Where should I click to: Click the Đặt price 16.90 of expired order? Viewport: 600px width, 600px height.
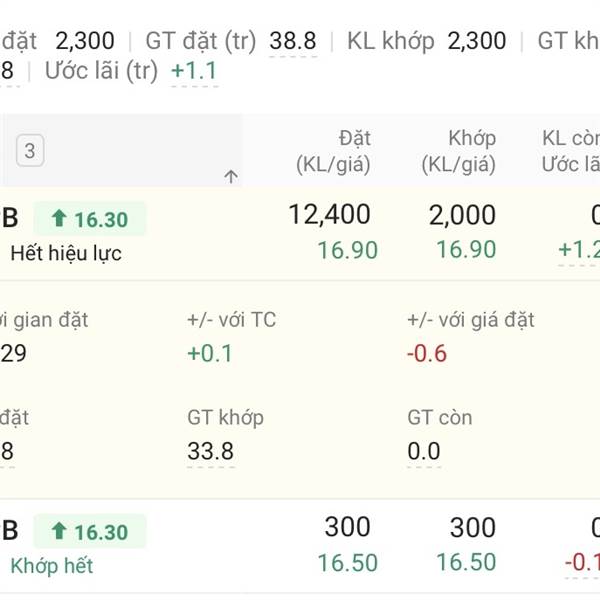pos(347,249)
